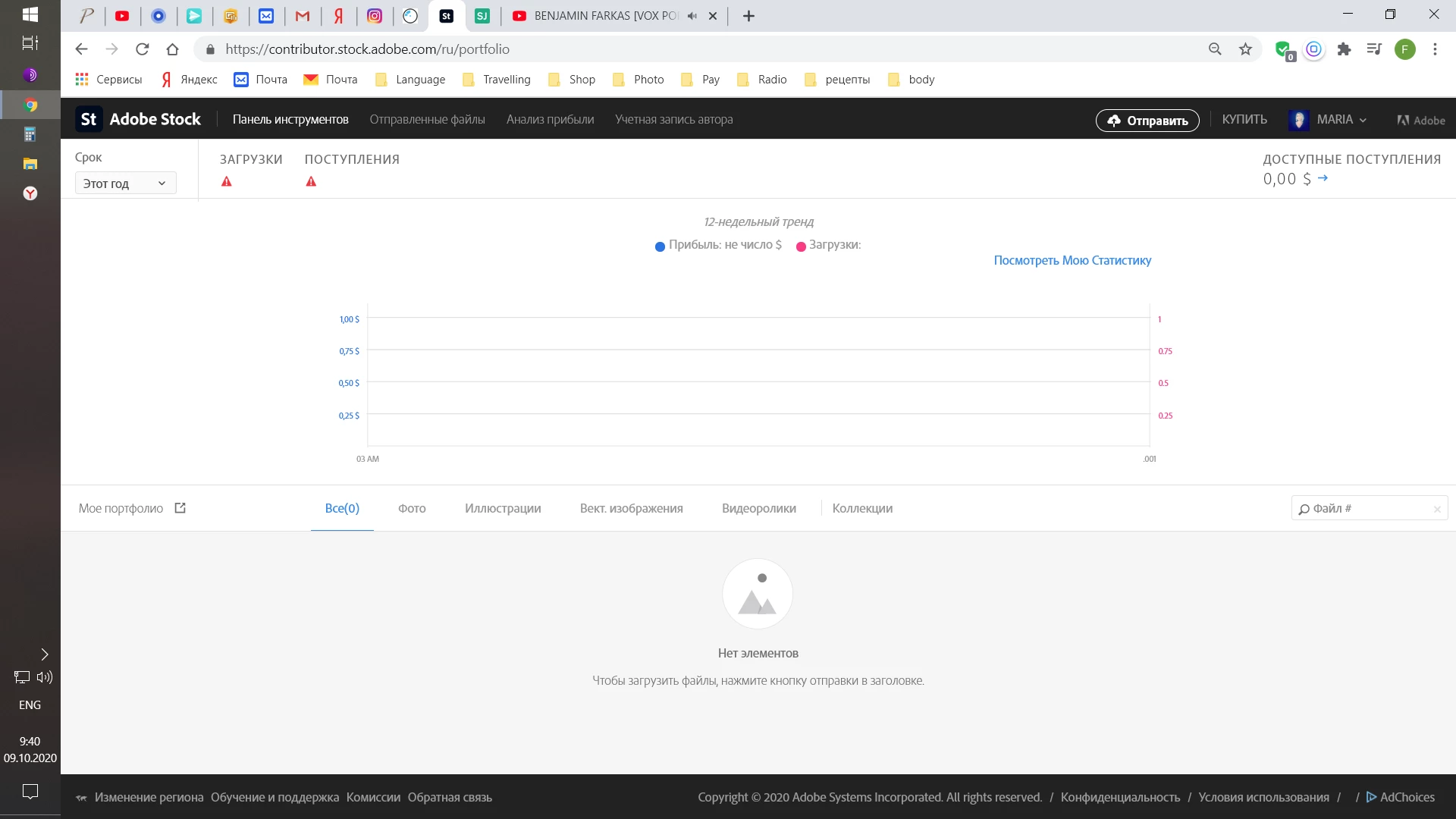The height and width of the screenshot is (819, 1456).
Task: Reload the page
Action: [x=142, y=49]
